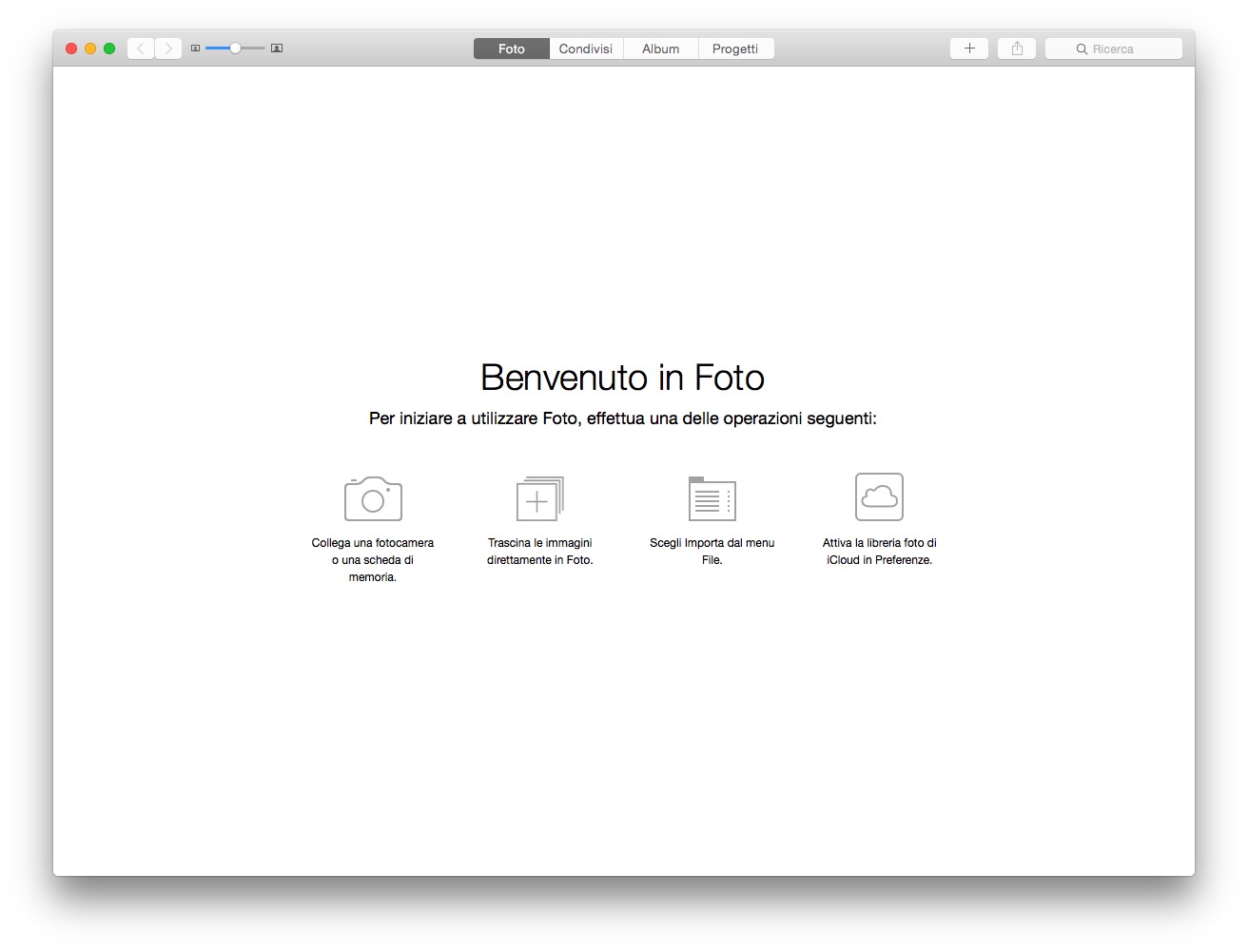This screenshot has height=952, width=1248.
Task: Click the 'Per iniziare a utilizzare Foto' subtitle
Action: point(623,418)
